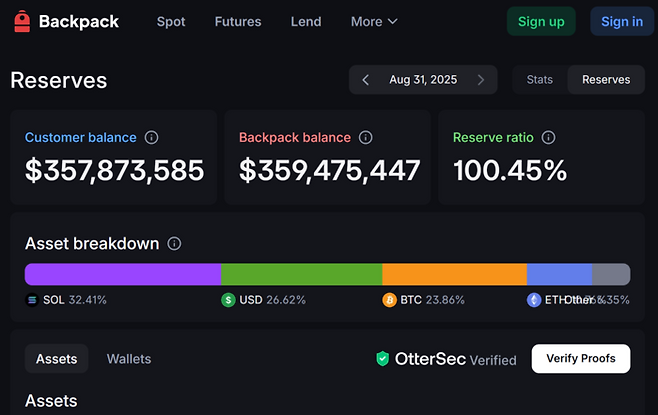Screen dimensions: 658x415
Task: Switch to the Stats tab
Action: point(540,80)
